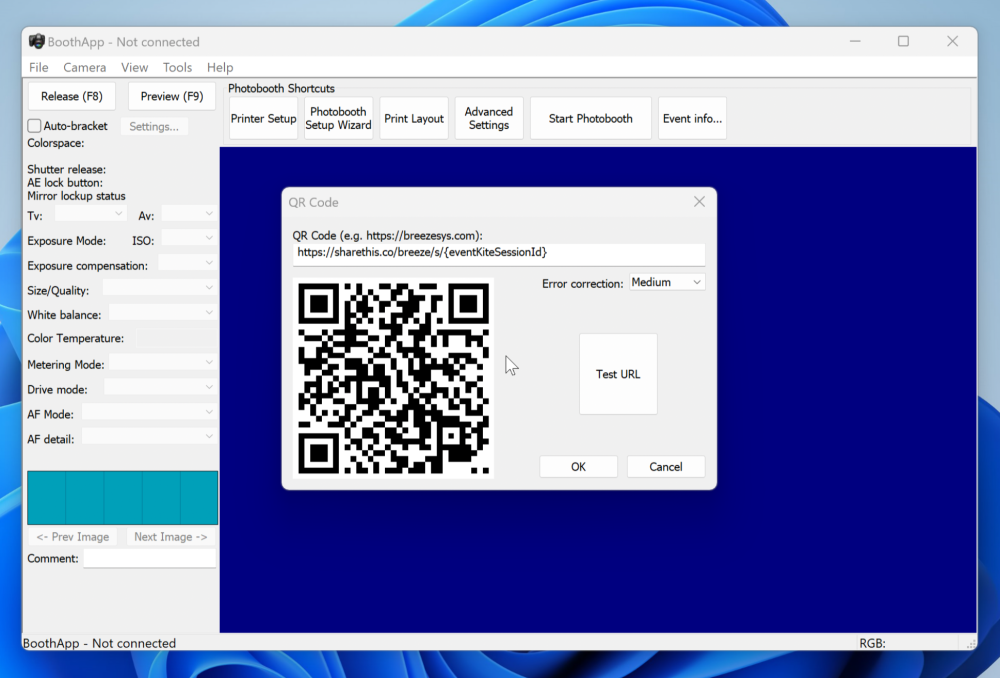
Task: Expand the Av dropdown
Action: pyautogui.click(x=189, y=214)
